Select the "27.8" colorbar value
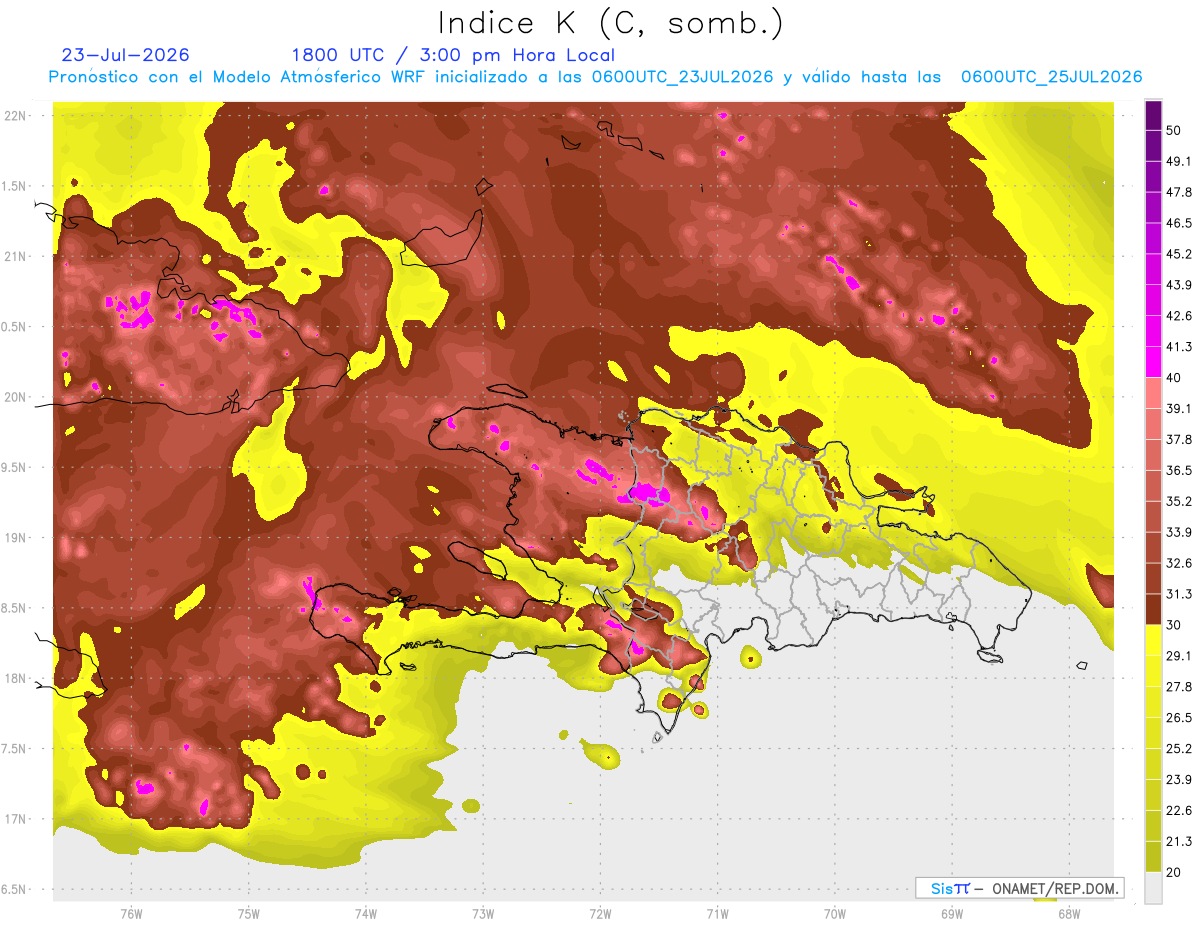 pos(1179,687)
